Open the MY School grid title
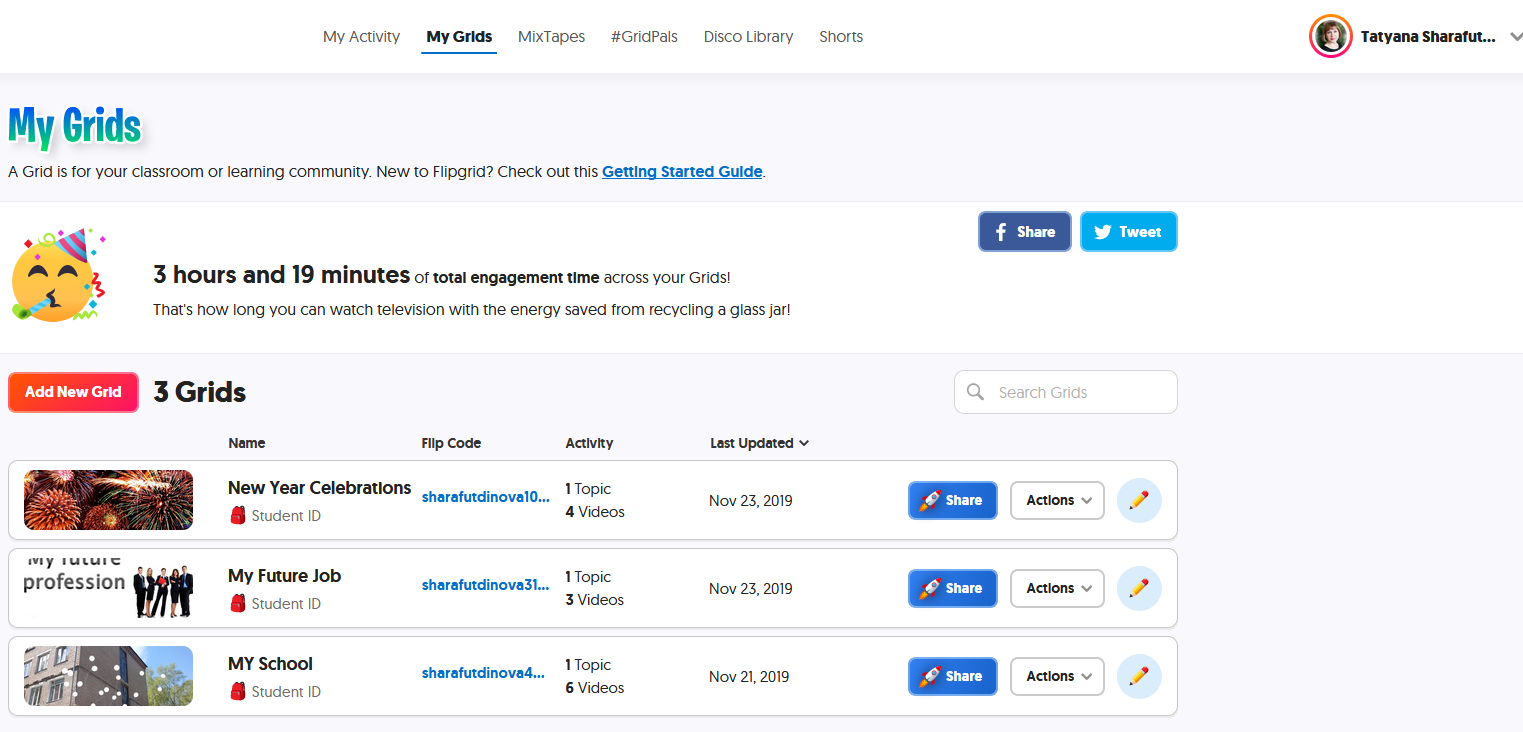 (x=270, y=664)
